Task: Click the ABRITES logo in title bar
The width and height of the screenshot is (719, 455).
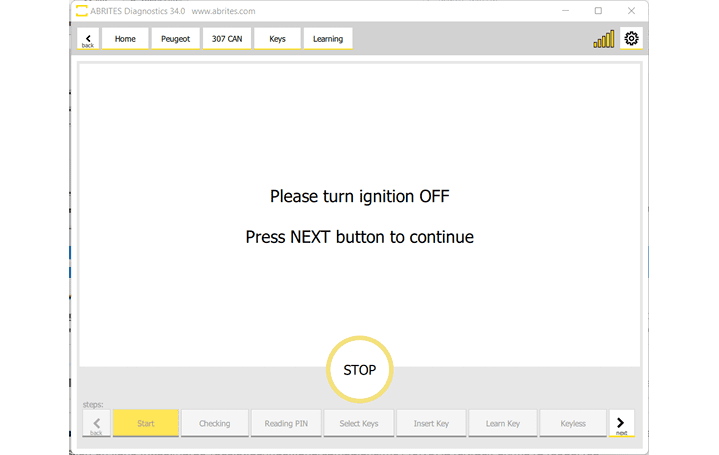Action: pos(82,11)
